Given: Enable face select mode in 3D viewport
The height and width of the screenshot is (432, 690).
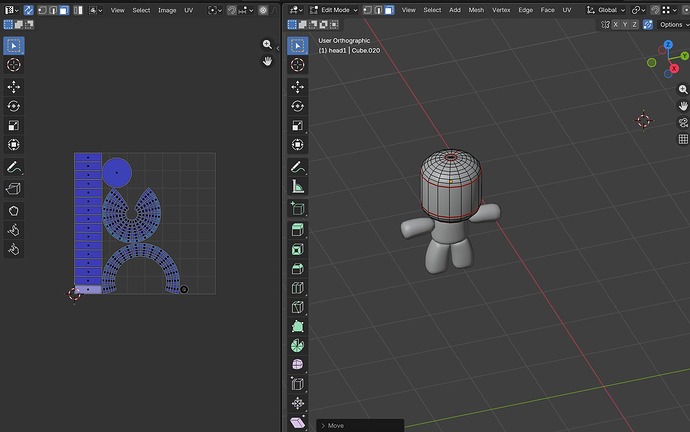Looking at the screenshot, I should (389, 10).
